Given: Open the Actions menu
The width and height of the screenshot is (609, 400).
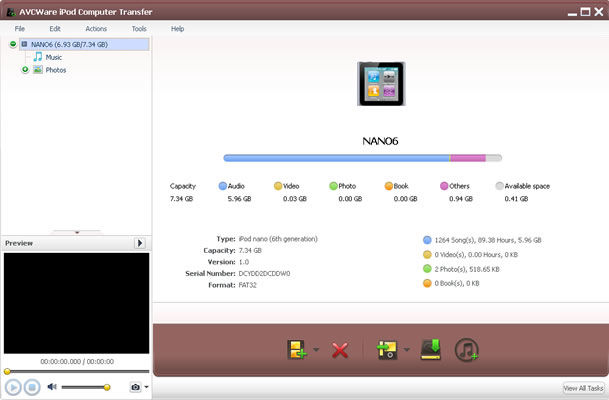Looking at the screenshot, I should [96, 29].
